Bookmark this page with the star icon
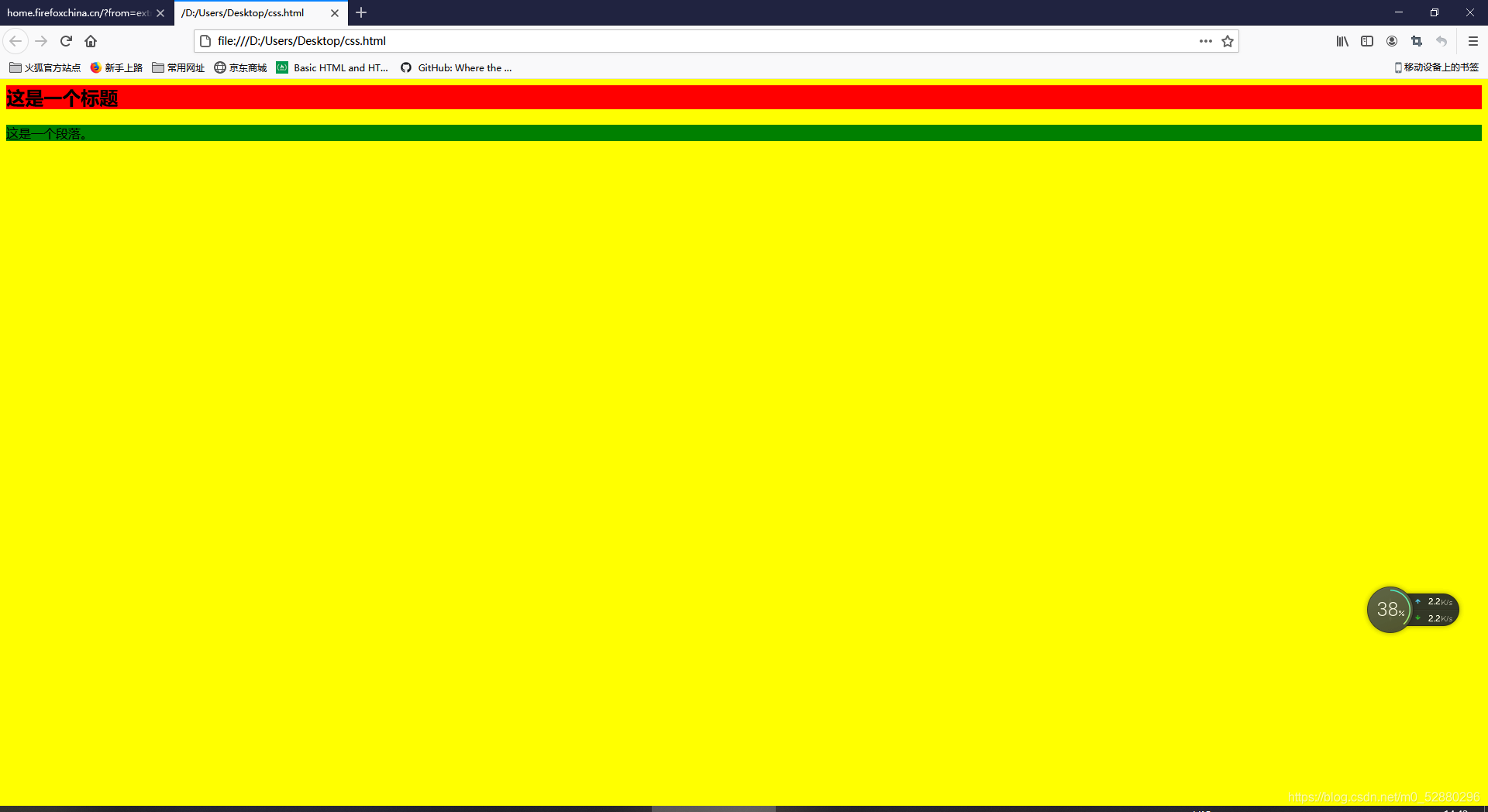The image size is (1488, 812). pos(1228,41)
